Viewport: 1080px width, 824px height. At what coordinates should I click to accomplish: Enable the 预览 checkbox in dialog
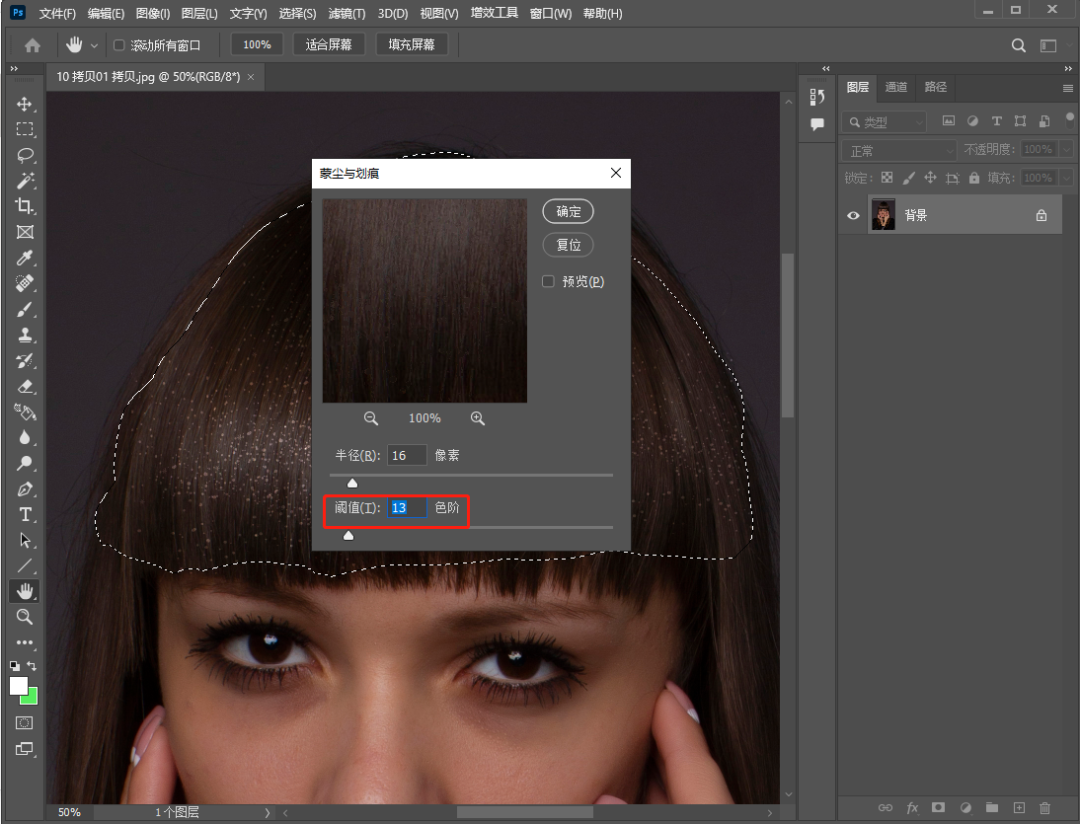point(548,282)
